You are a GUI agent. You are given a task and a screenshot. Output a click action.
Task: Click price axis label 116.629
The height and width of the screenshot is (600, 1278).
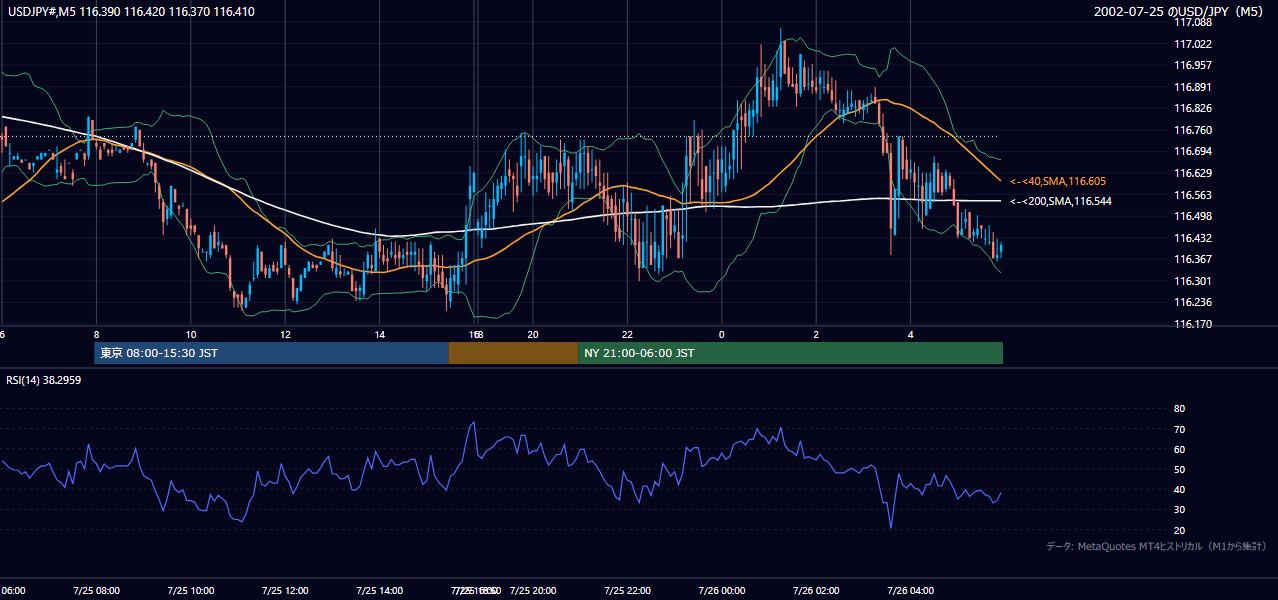point(1192,173)
